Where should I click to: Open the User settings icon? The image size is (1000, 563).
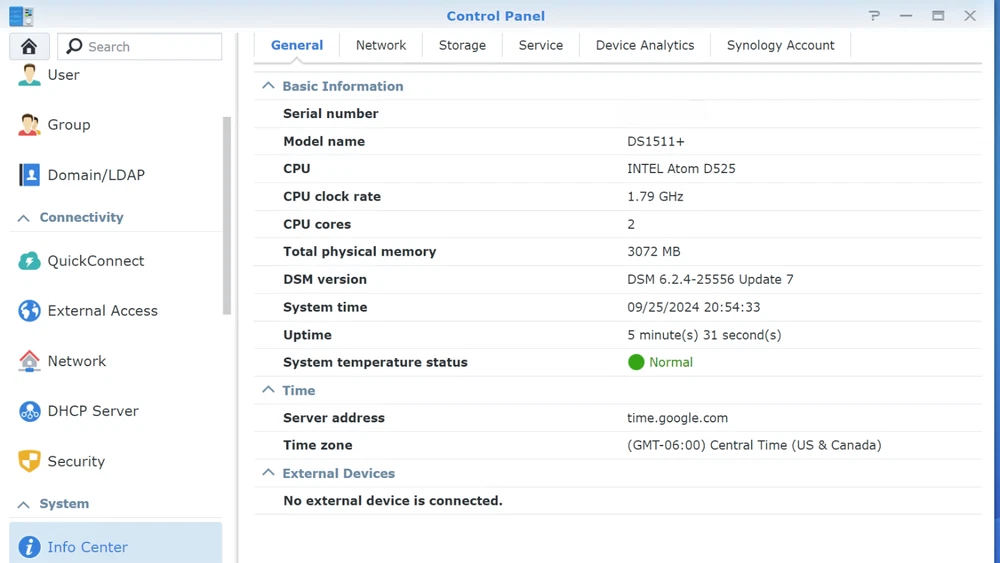29,75
